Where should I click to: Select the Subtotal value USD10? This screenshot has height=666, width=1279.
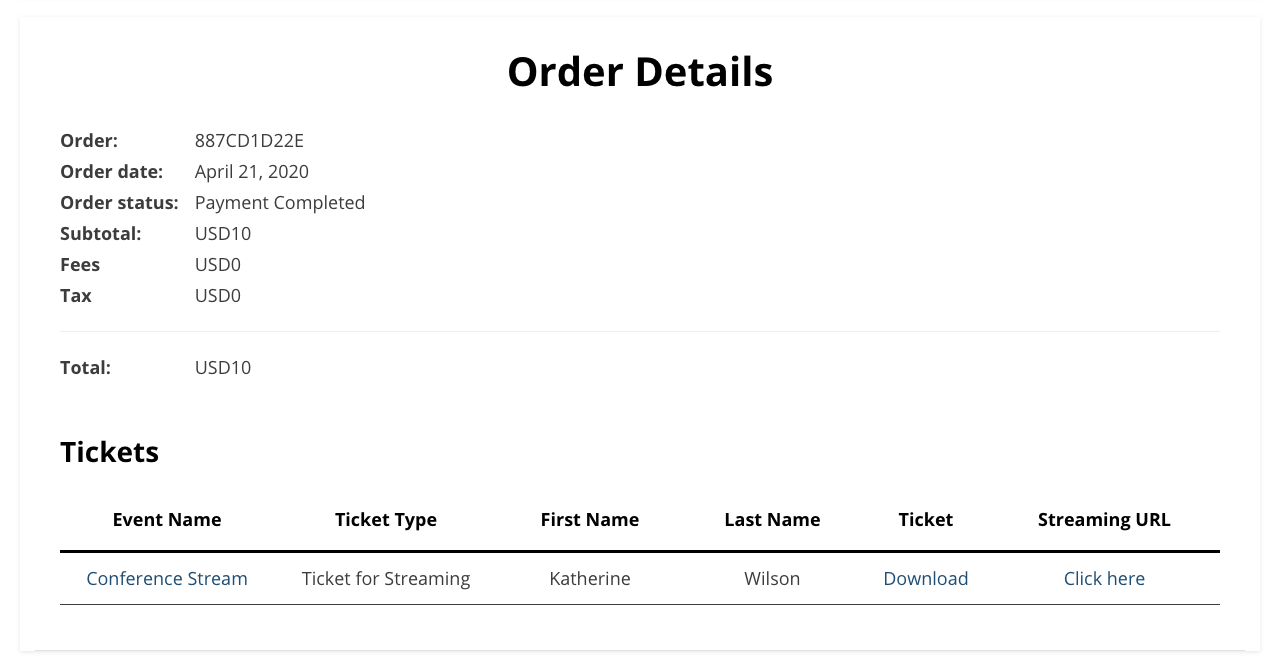[x=222, y=233]
